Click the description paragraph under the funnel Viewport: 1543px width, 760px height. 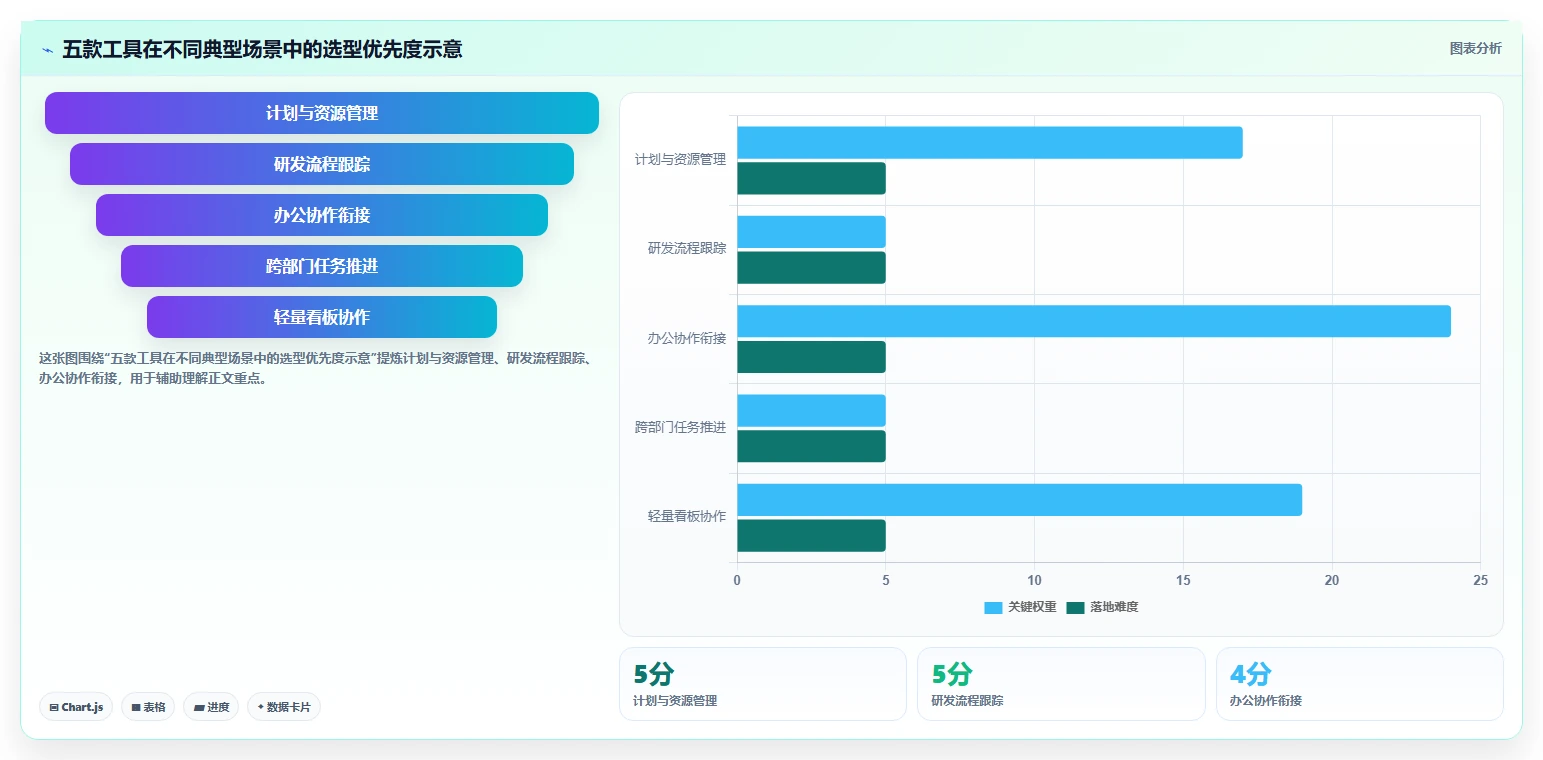pos(317,368)
